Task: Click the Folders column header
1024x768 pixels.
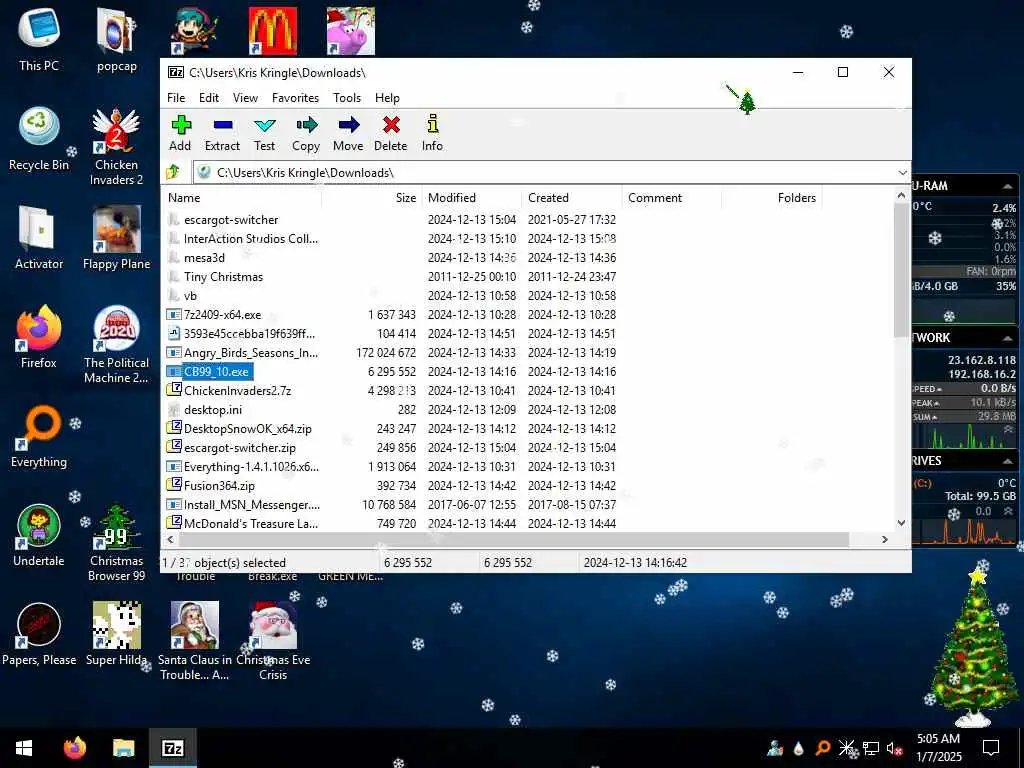Action: [772, 198]
